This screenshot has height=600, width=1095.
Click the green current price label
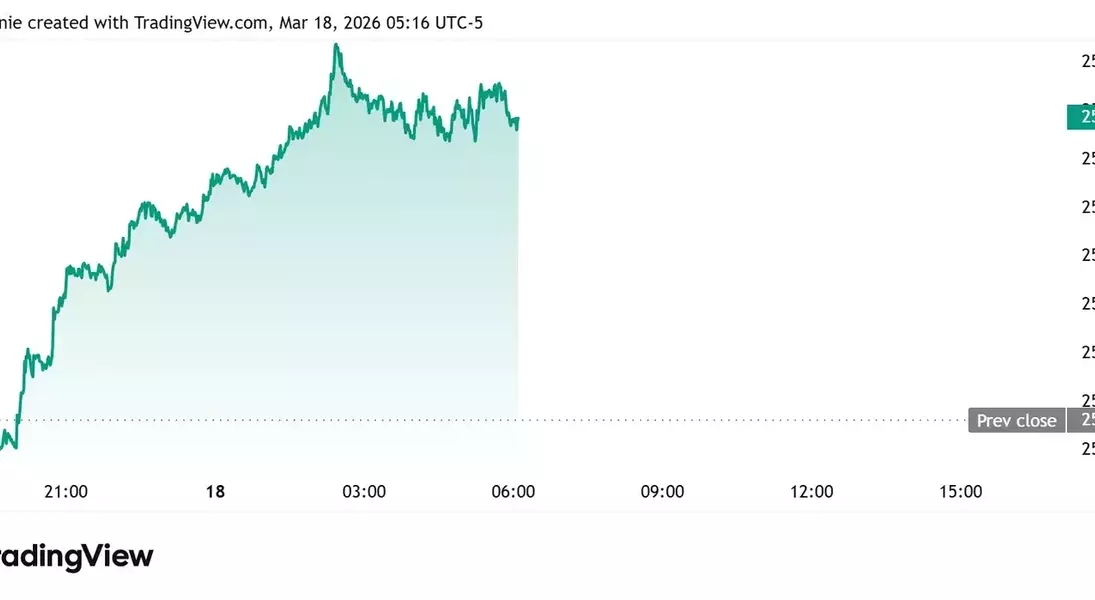click(1081, 117)
